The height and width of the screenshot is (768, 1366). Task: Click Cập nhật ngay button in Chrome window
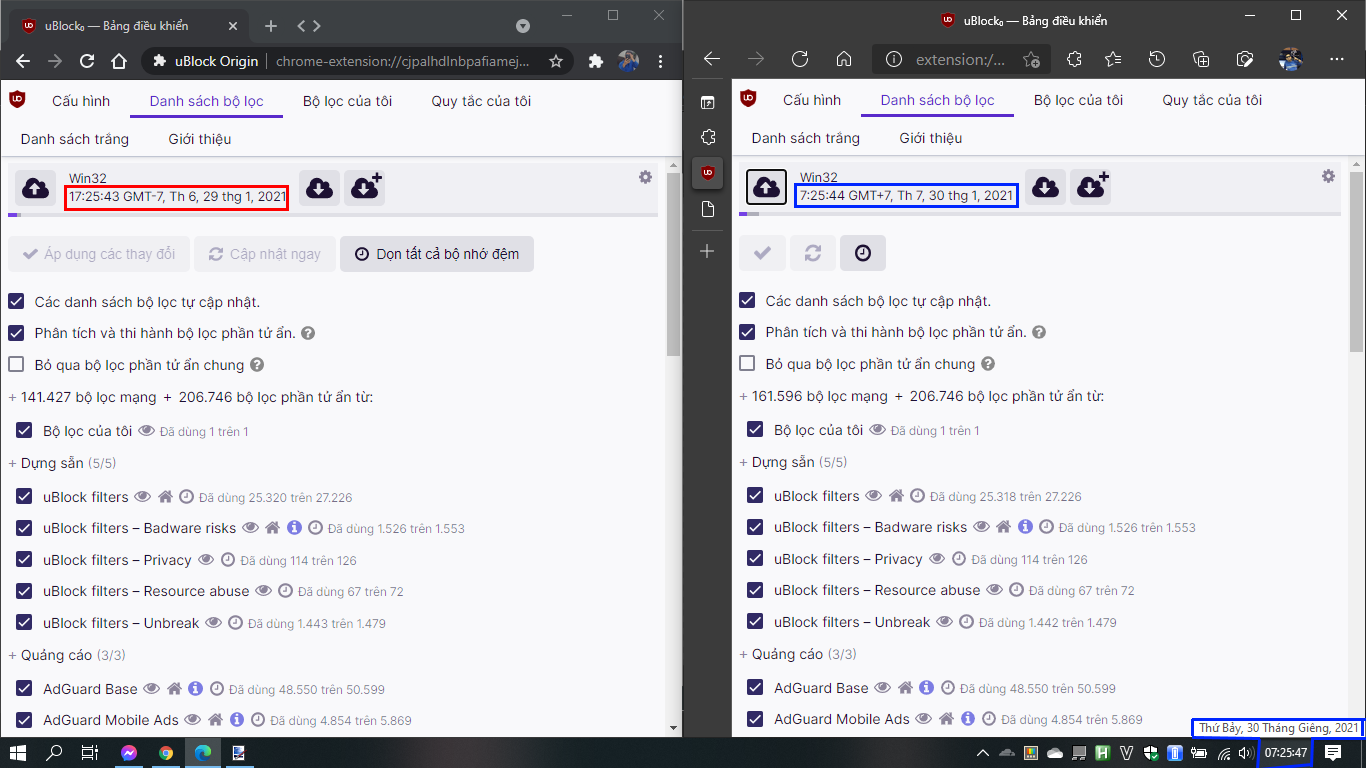pyautogui.click(x=265, y=254)
